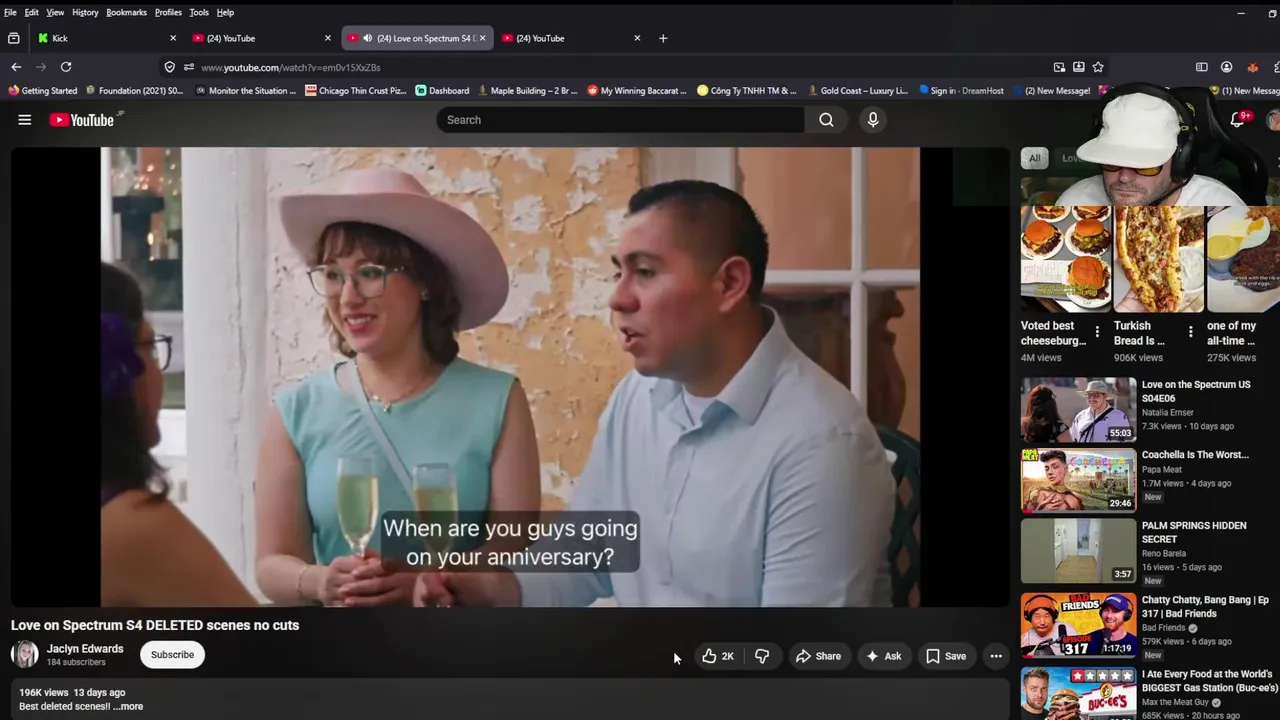
Task: Save the video to a playlist
Action: (945, 656)
